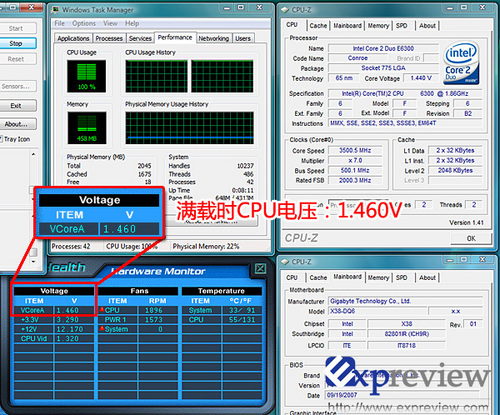
Task: Open the Options menu in Task Manager
Action: point(84,23)
